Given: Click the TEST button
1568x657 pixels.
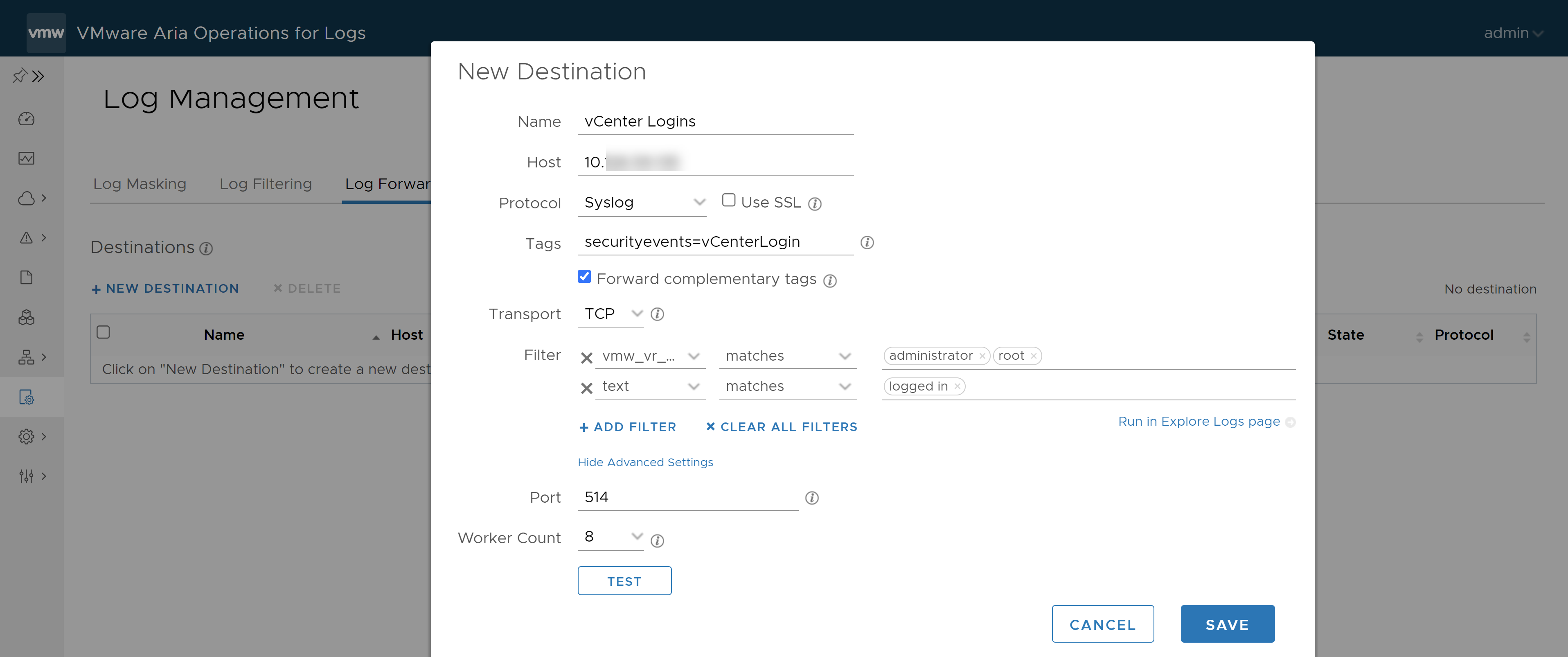Looking at the screenshot, I should [623, 581].
